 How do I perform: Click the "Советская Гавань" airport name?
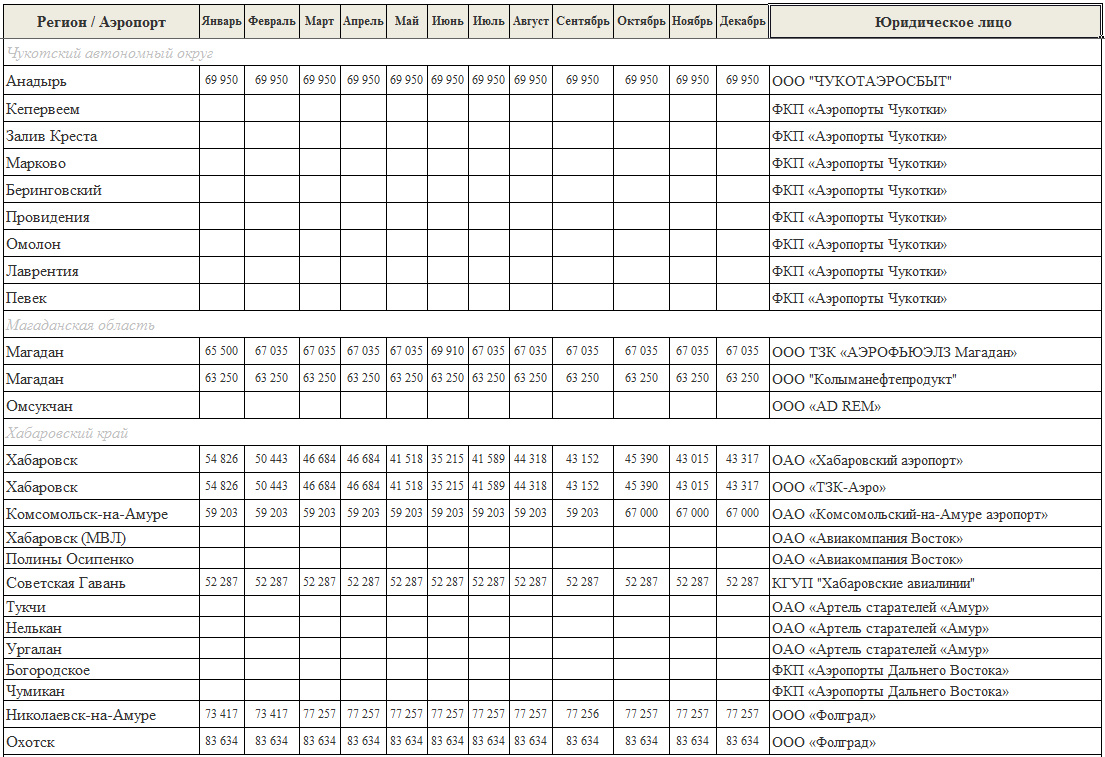66,583
